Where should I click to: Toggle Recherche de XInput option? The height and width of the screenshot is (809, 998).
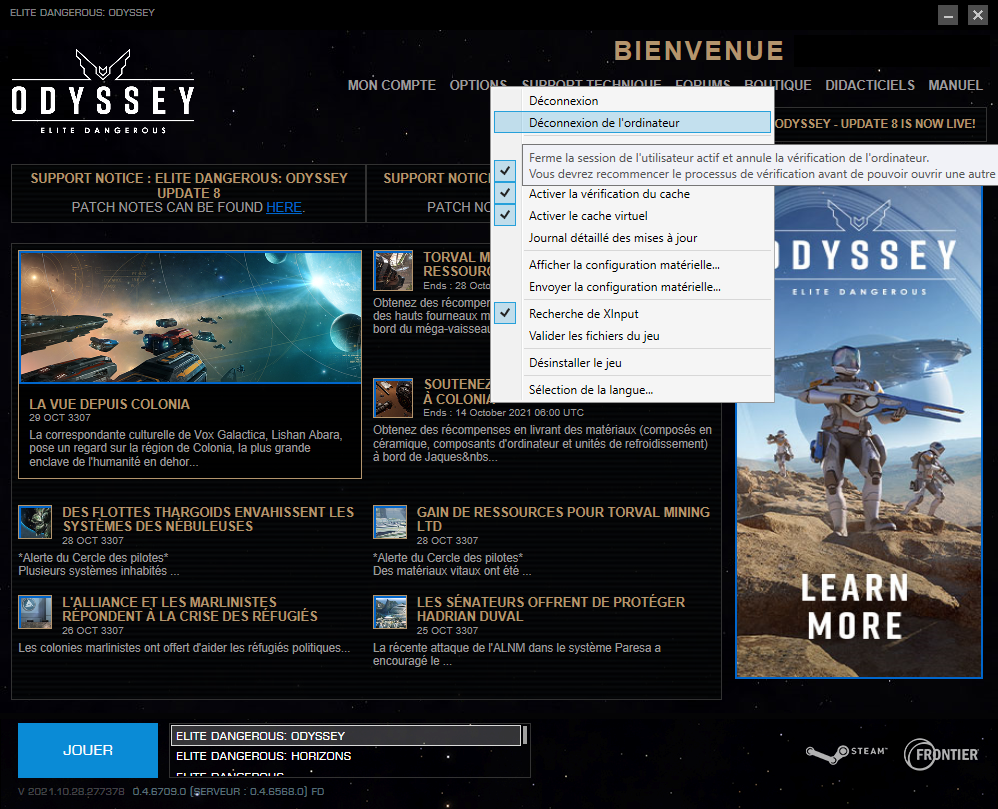click(633, 314)
